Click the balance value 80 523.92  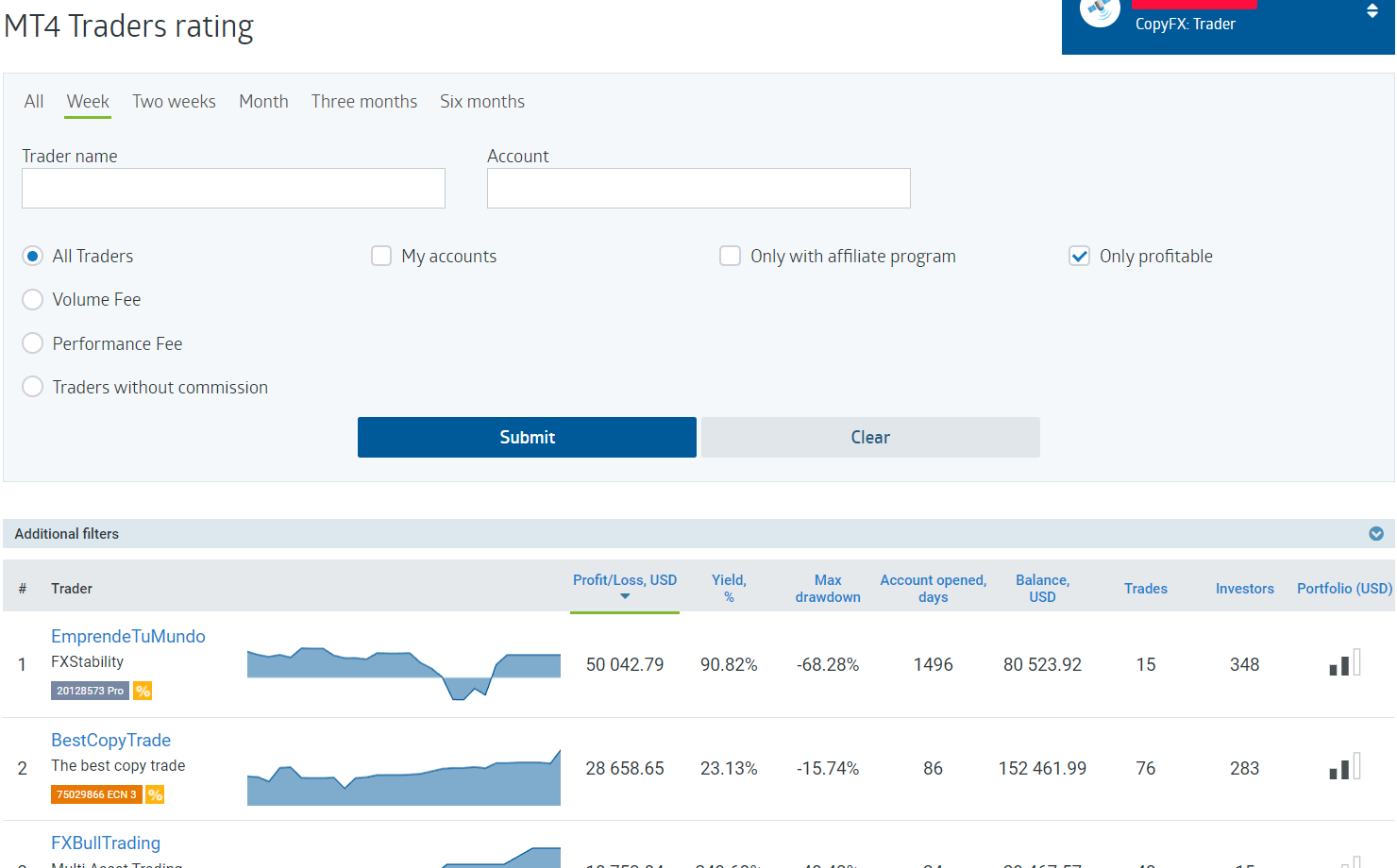(1042, 664)
